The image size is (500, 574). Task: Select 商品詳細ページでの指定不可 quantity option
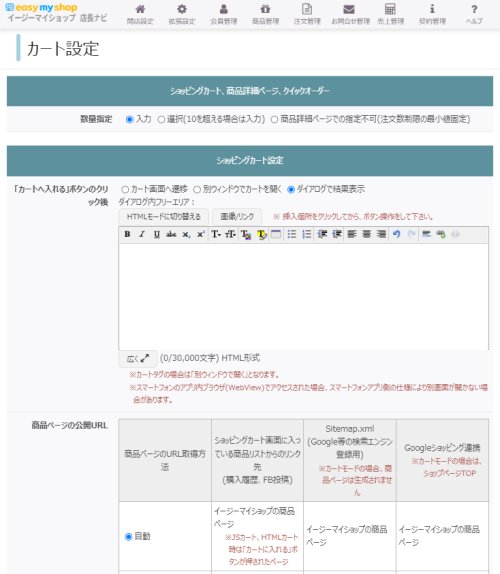point(274,119)
